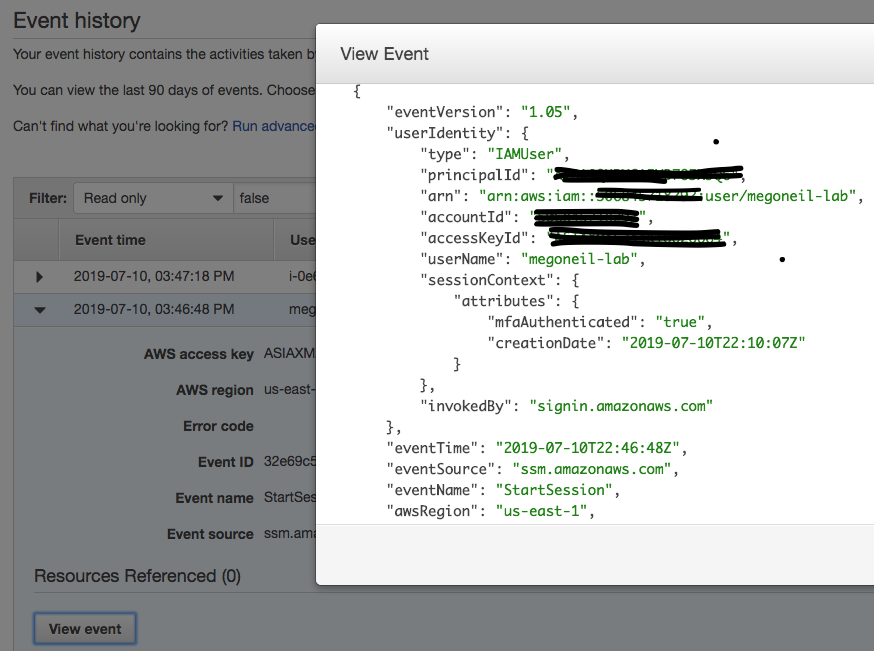Select the "us-east-1" awsRegion value
Screen dimensions: 874x651
[x=541, y=511]
